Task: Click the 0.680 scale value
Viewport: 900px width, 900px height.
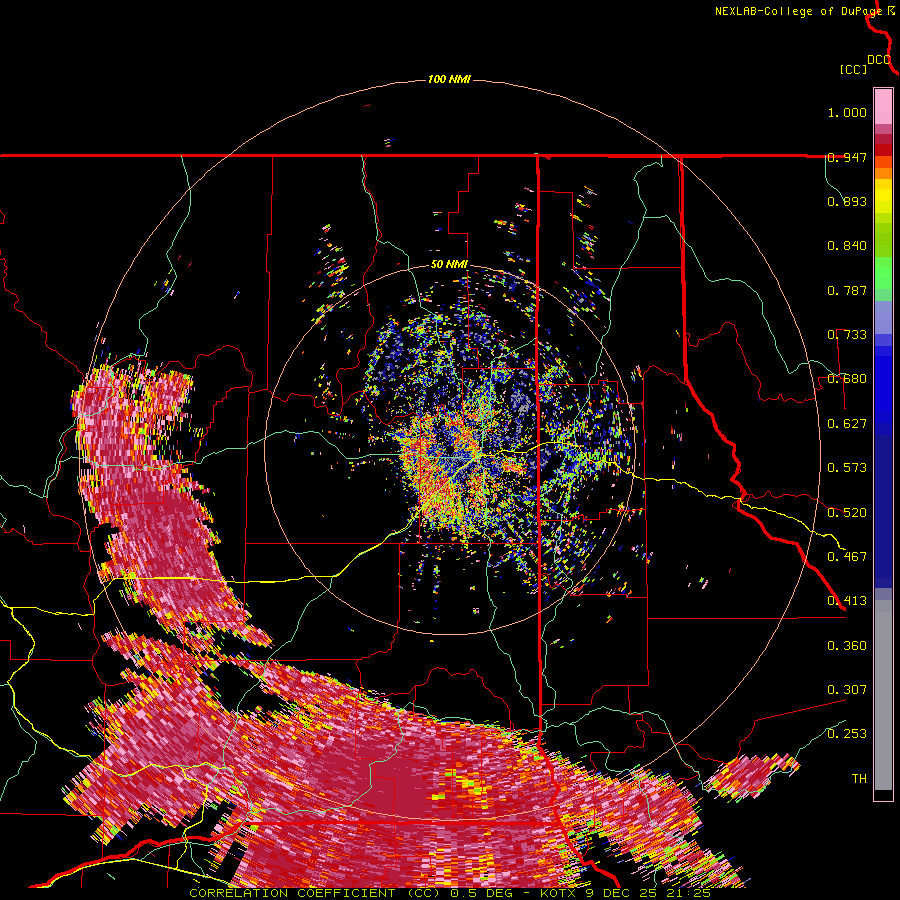Action: pyautogui.click(x=847, y=379)
